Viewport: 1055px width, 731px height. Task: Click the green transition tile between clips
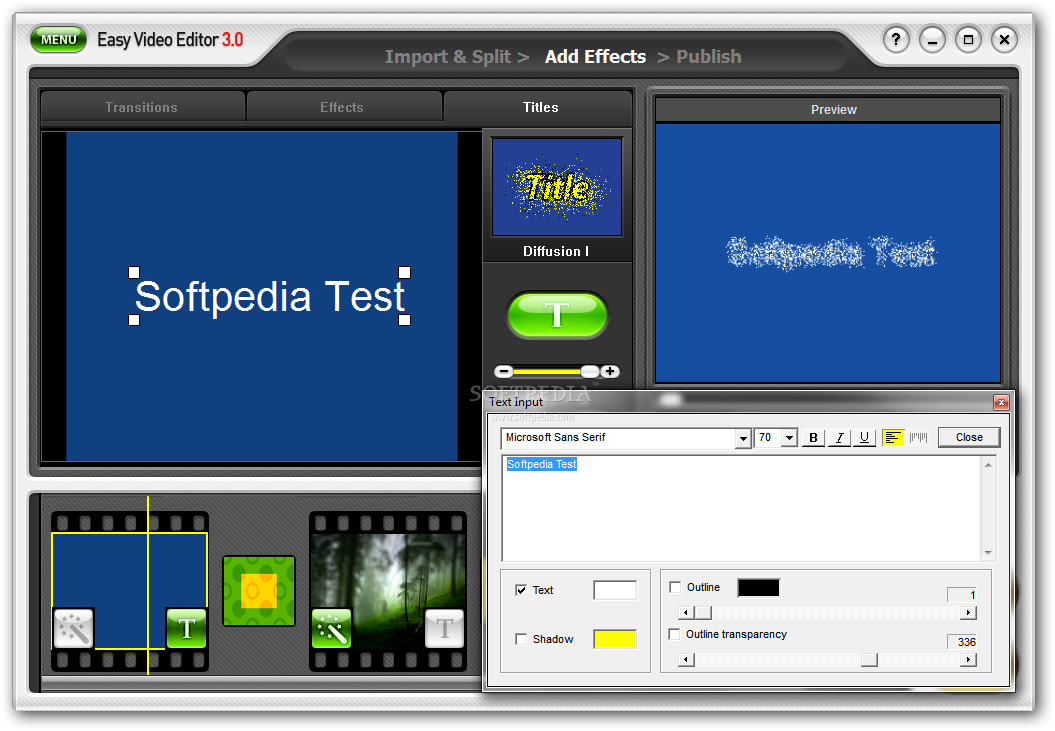tap(259, 591)
